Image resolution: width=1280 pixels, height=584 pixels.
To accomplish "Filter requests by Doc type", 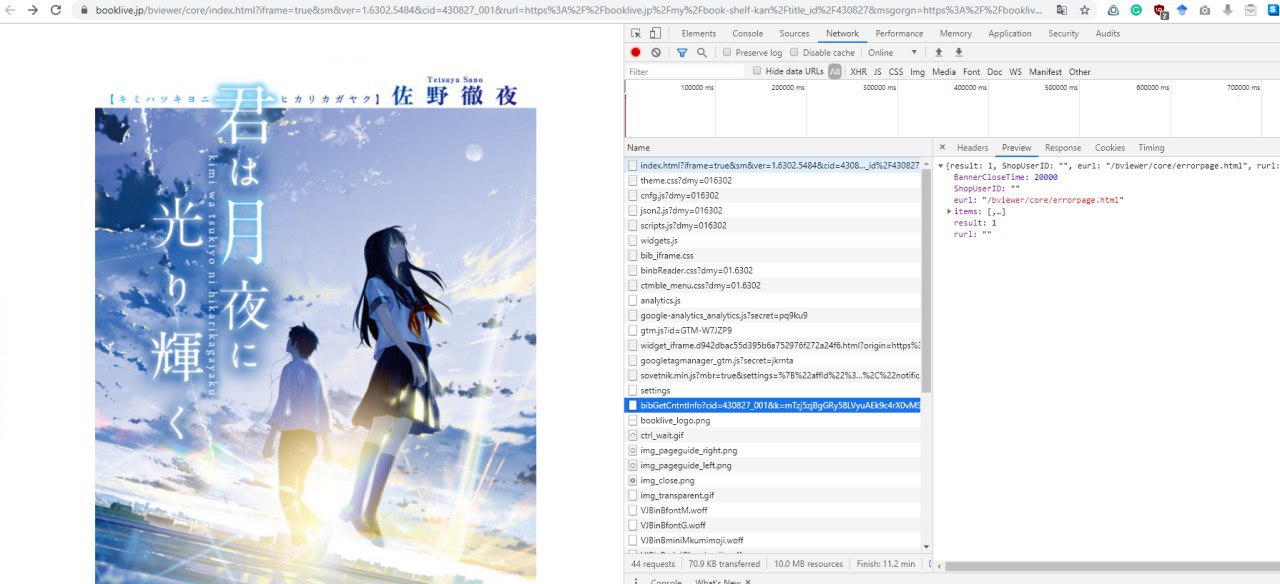I will pyautogui.click(x=994, y=72).
